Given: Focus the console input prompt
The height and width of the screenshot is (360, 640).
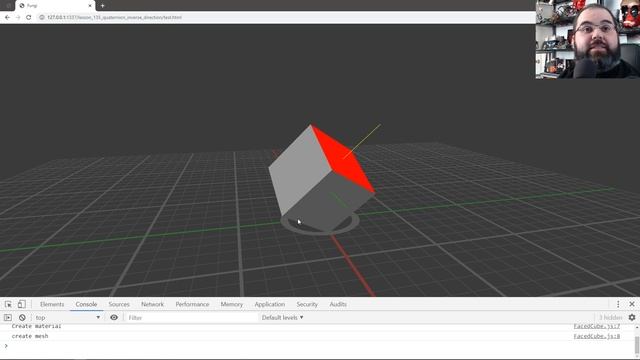Looking at the screenshot, I should click(318, 346).
